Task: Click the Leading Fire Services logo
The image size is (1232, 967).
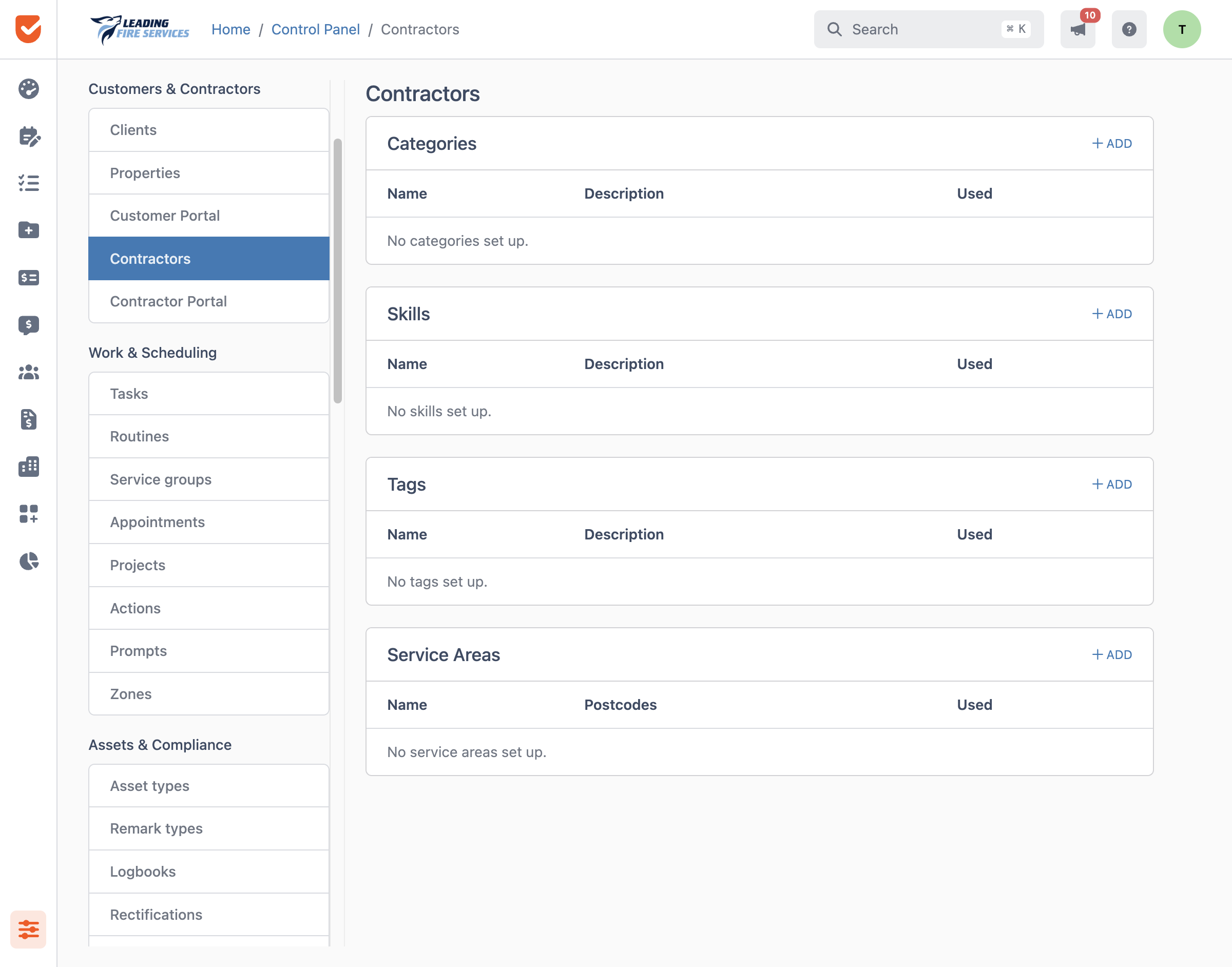Action: coord(140,29)
